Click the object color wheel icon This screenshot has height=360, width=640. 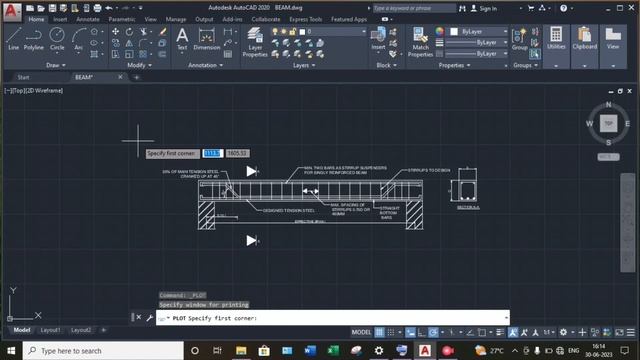click(x=439, y=31)
